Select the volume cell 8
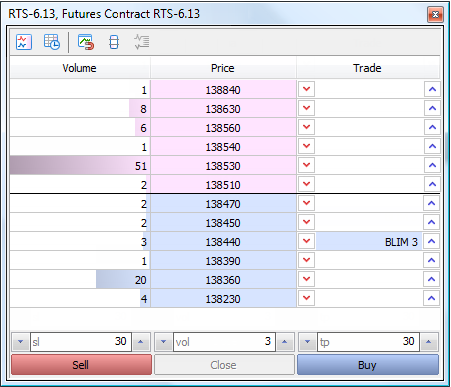The width and height of the screenshot is (451, 387). 80,109
